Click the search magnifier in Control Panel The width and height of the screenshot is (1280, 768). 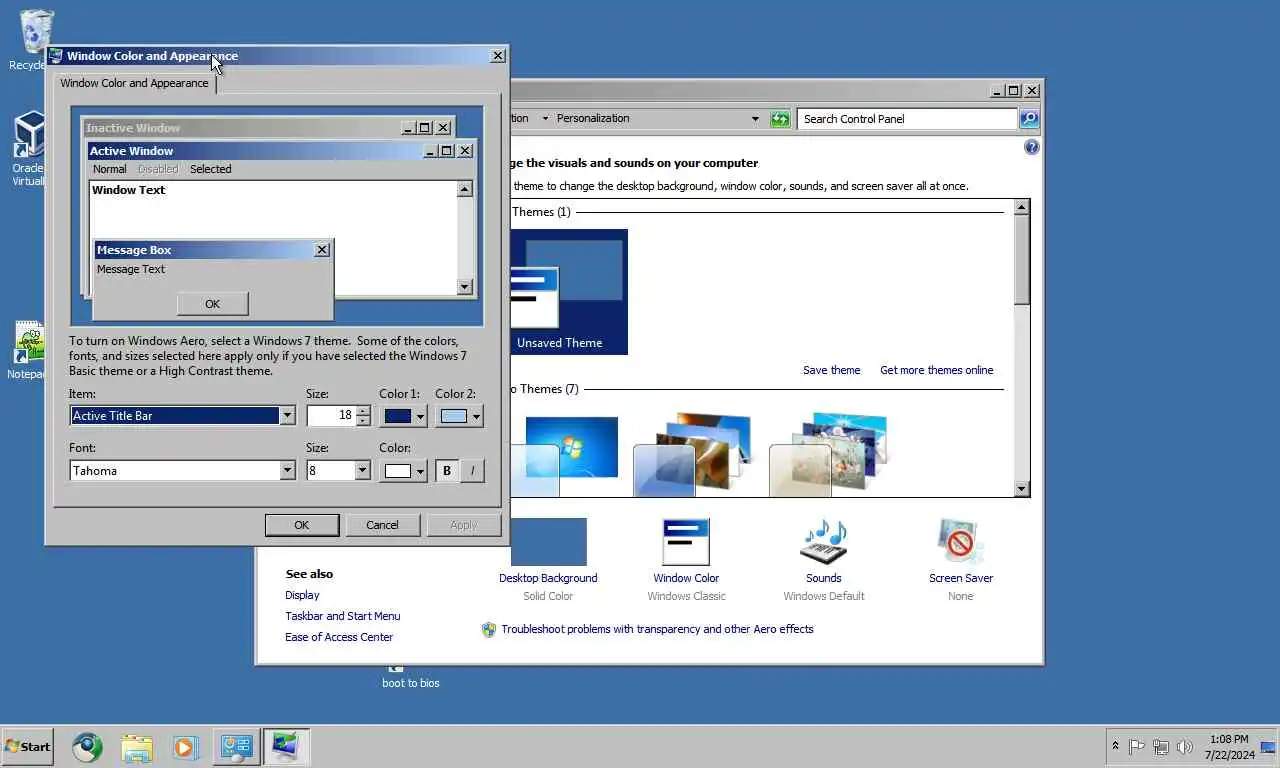(1029, 119)
